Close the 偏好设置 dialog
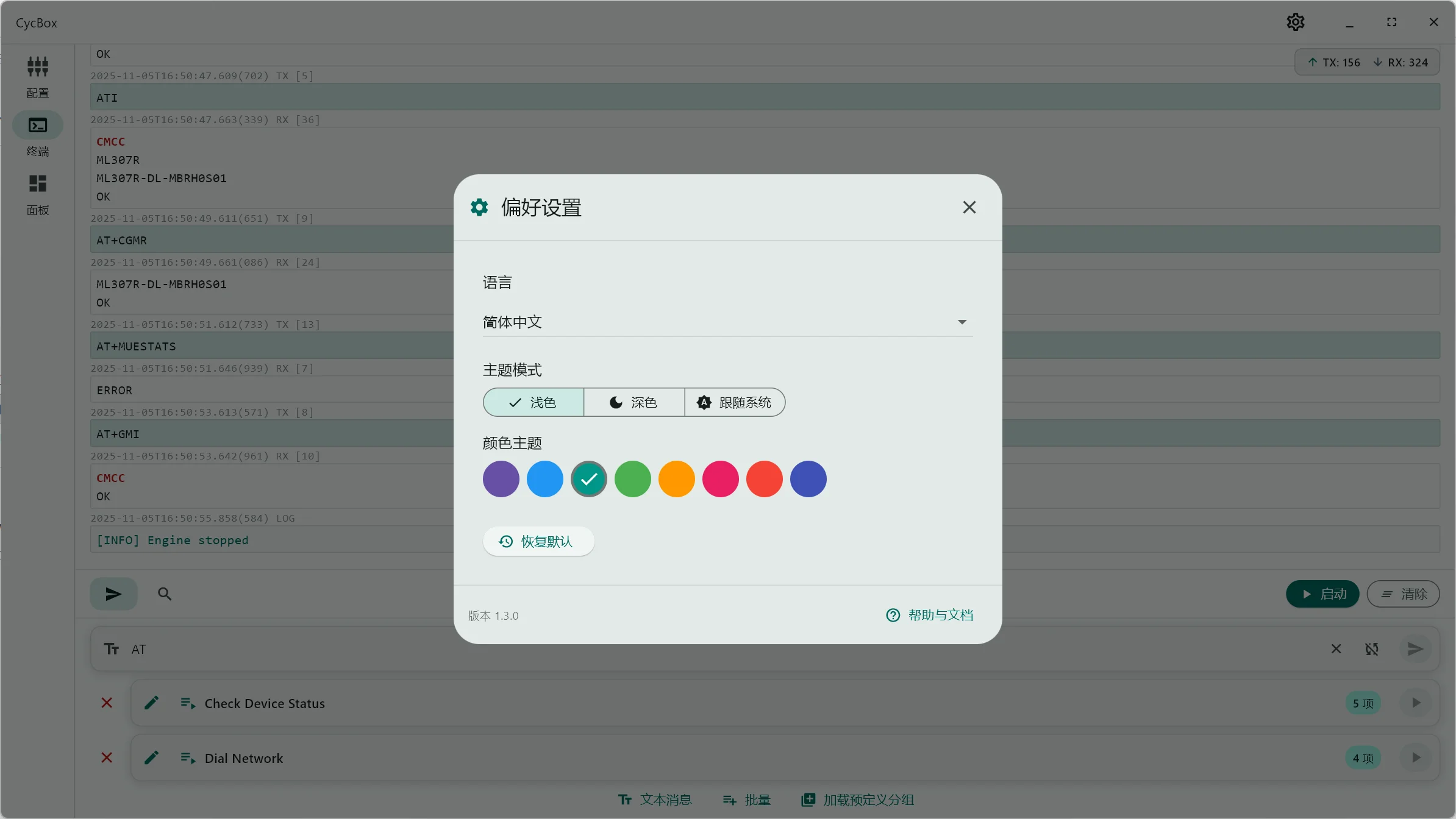The height and width of the screenshot is (819, 1456). tap(969, 207)
